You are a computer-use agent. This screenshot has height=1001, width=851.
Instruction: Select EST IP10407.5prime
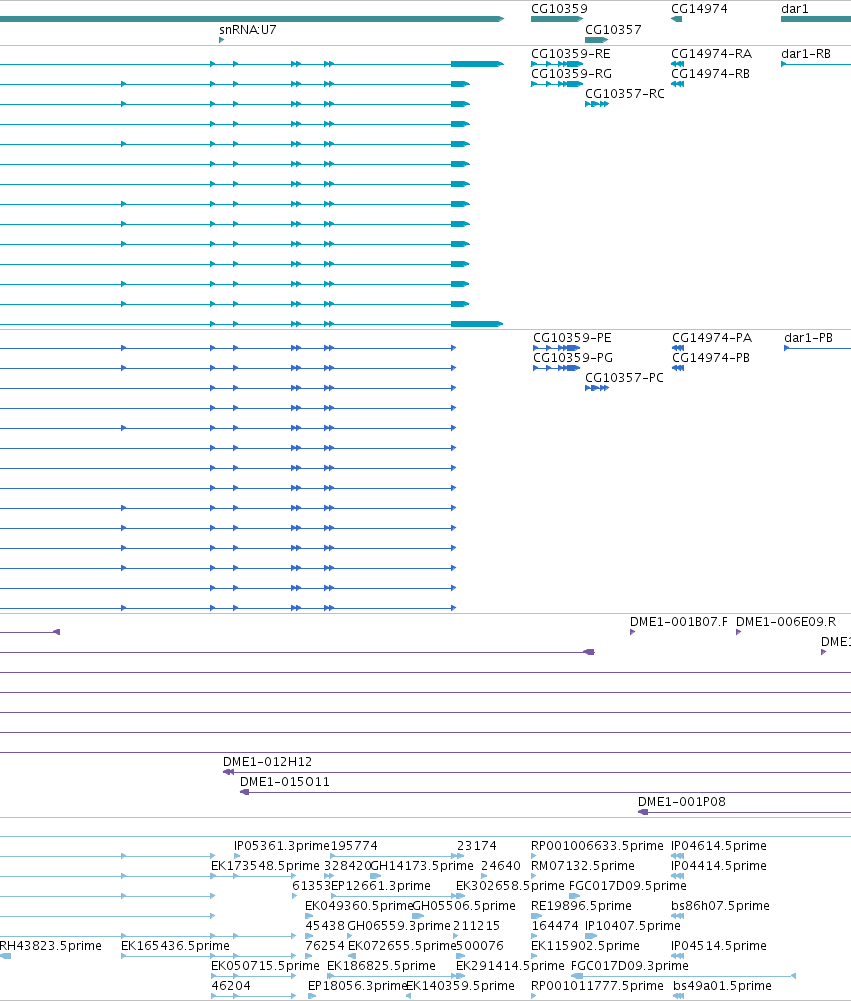point(633,926)
